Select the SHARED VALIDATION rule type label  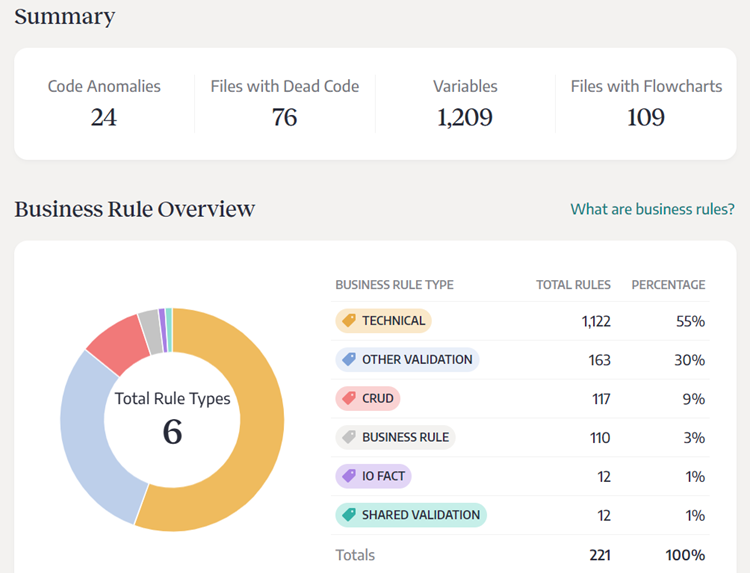click(411, 515)
